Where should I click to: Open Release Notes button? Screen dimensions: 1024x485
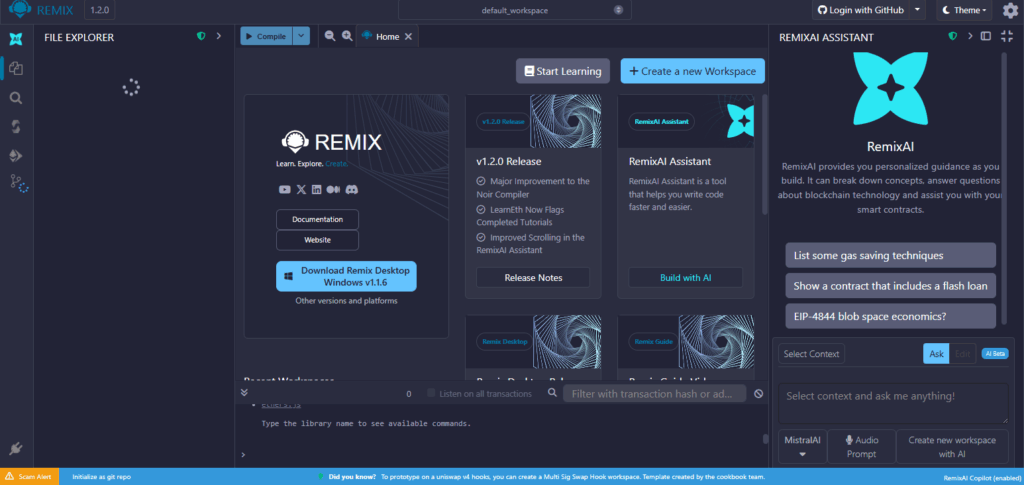(x=533, y=277)
